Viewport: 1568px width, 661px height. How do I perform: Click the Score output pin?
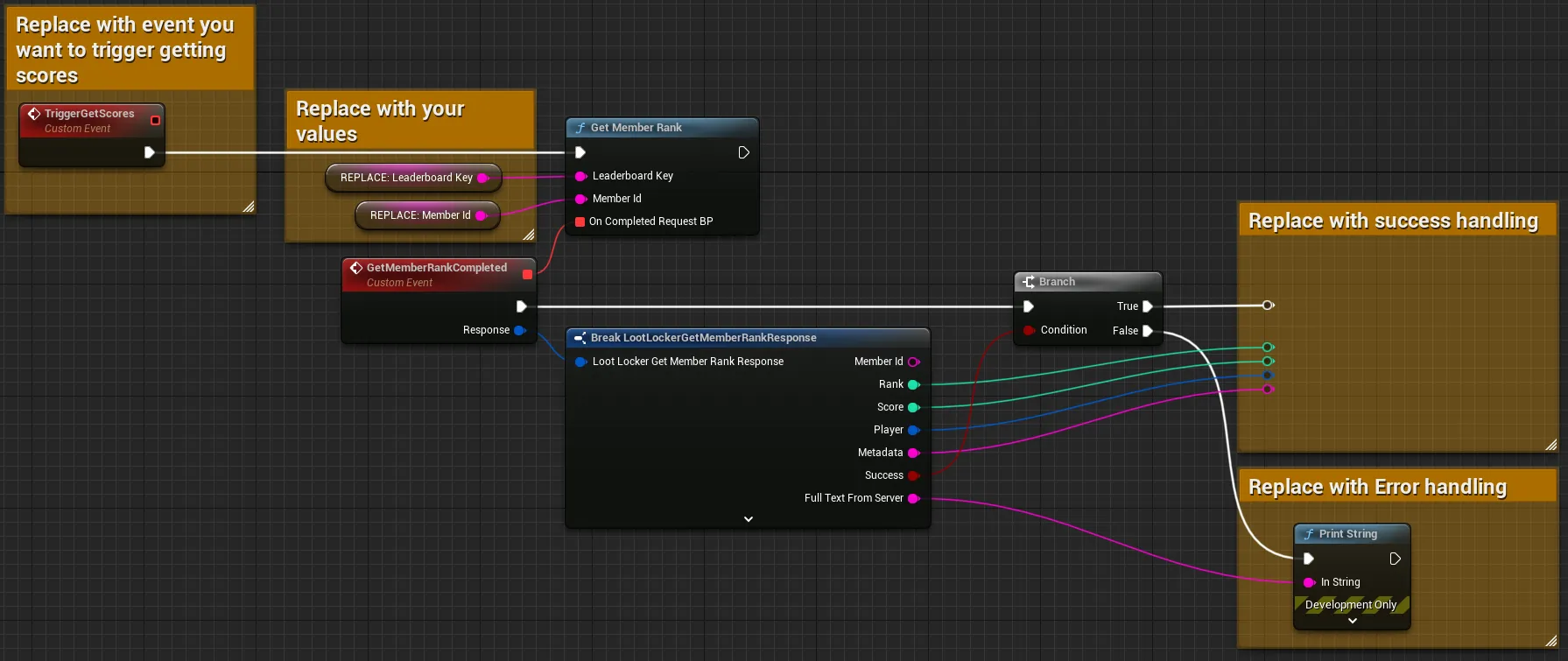[914, 407]
